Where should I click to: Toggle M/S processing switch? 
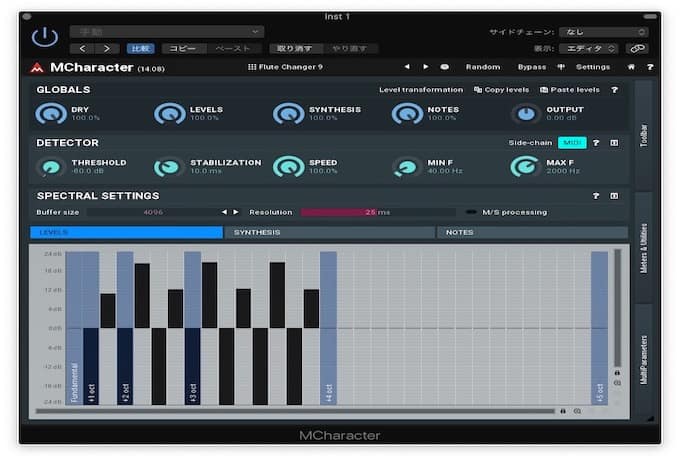tap(471, 212)
